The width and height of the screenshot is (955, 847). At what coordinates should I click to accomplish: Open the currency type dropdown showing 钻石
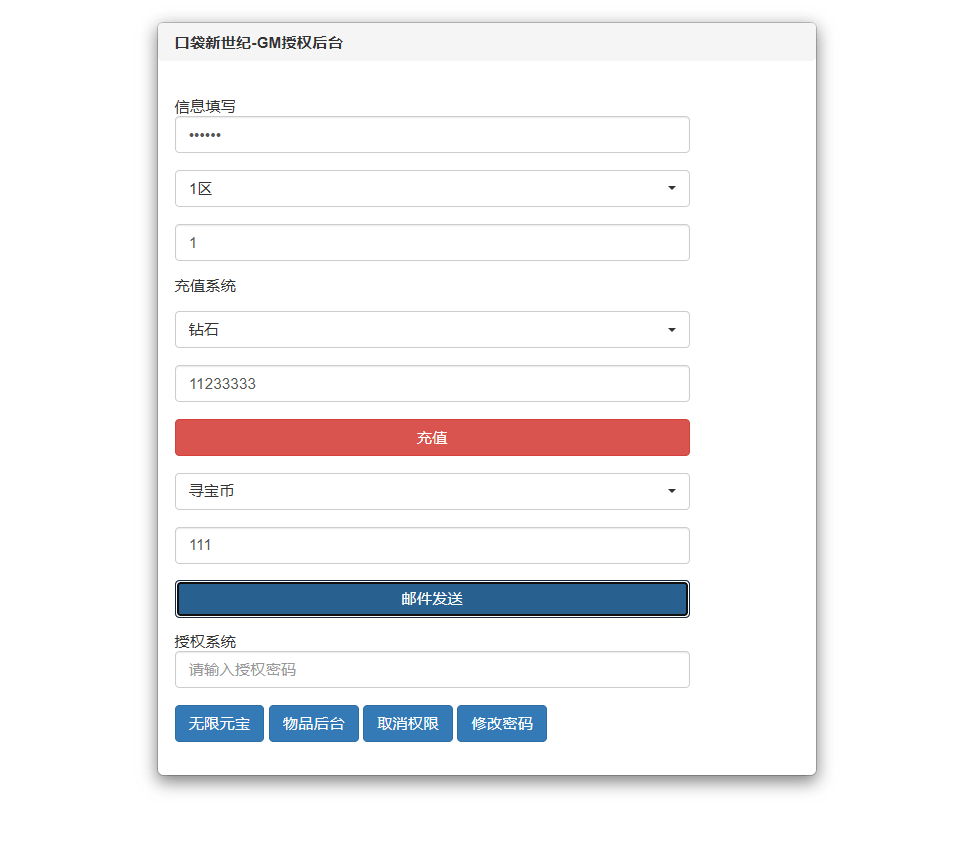tap(432, 329)
